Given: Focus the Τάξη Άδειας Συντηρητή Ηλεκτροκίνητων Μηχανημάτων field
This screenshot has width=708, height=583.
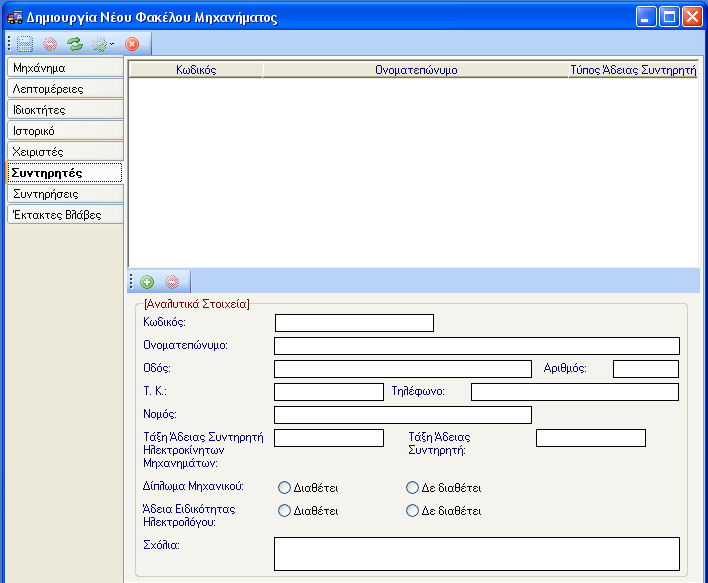Looking at the screenshot, I should coord(329,438).
